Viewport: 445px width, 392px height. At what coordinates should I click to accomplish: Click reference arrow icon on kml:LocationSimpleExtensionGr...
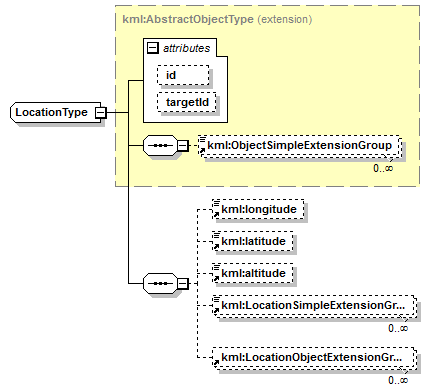click(x=216, y=311)
